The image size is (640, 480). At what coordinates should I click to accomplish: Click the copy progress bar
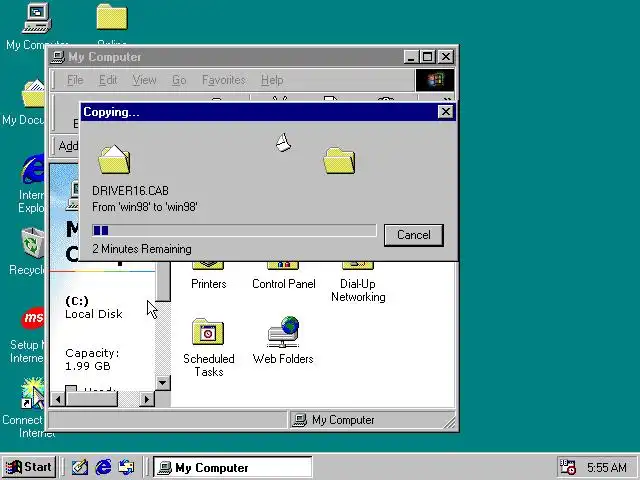click(234, 231)
